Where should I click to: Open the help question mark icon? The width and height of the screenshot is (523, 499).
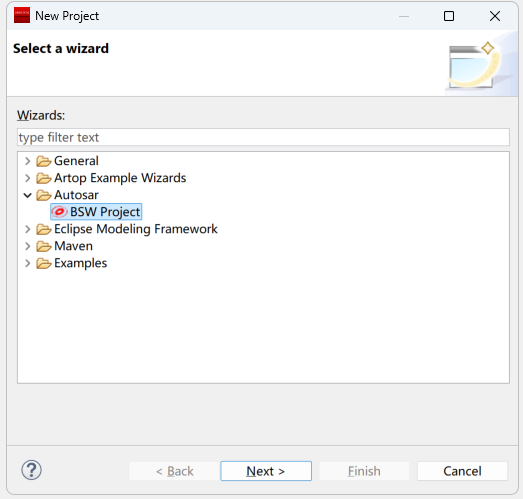[x=31, y=470]
